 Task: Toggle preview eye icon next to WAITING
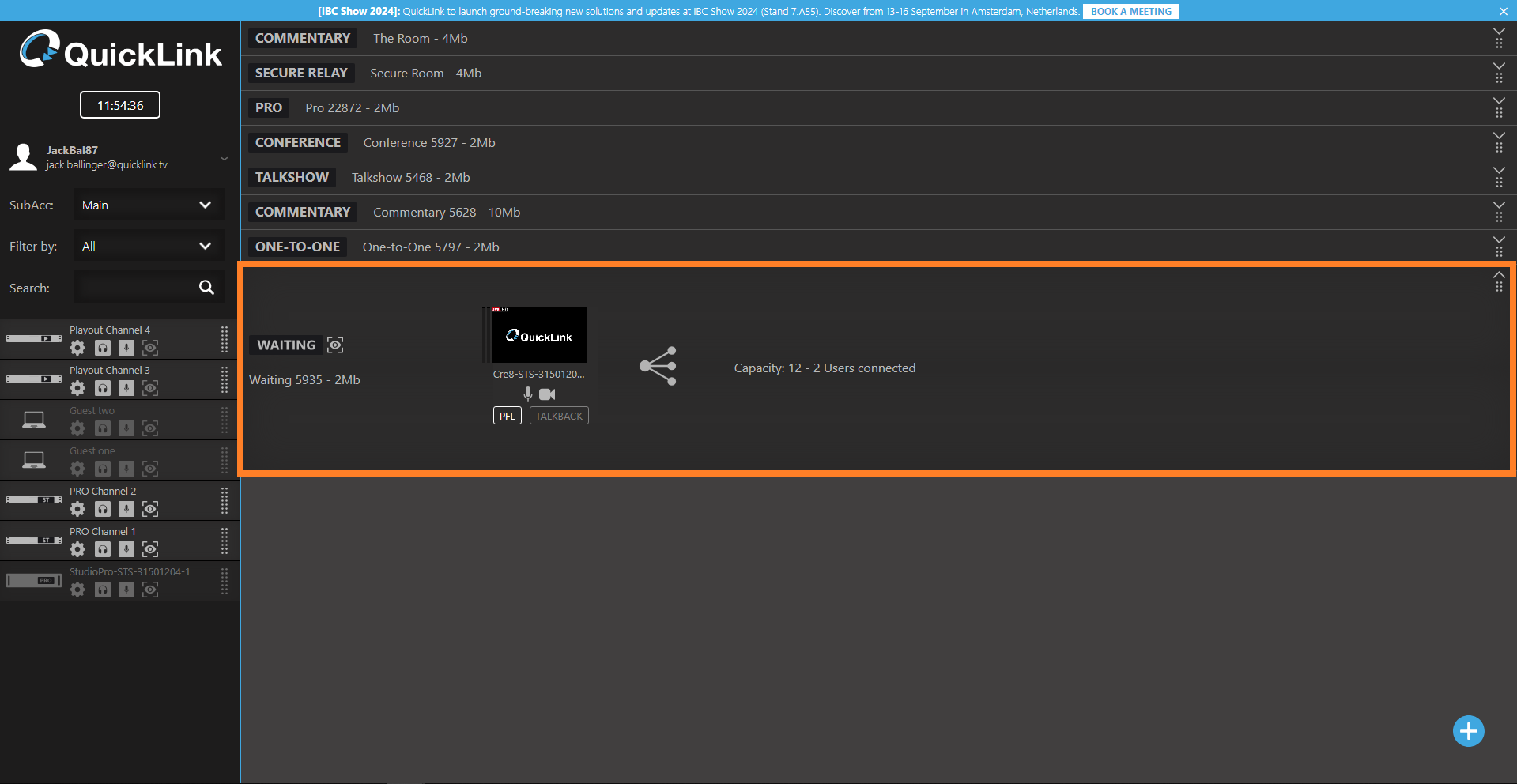[335, 345]
